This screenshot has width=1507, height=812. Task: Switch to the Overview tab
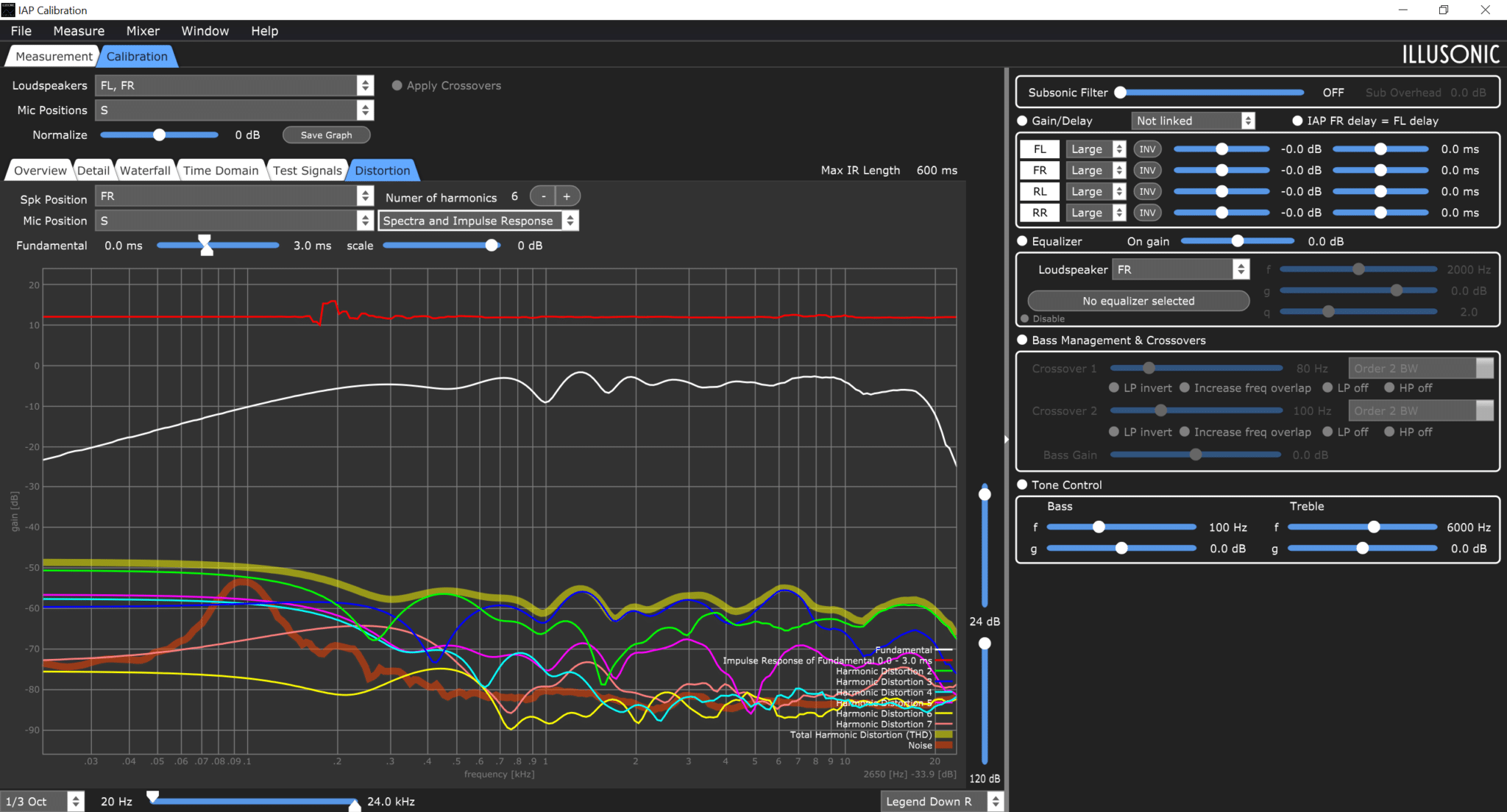tap(40, 171)
